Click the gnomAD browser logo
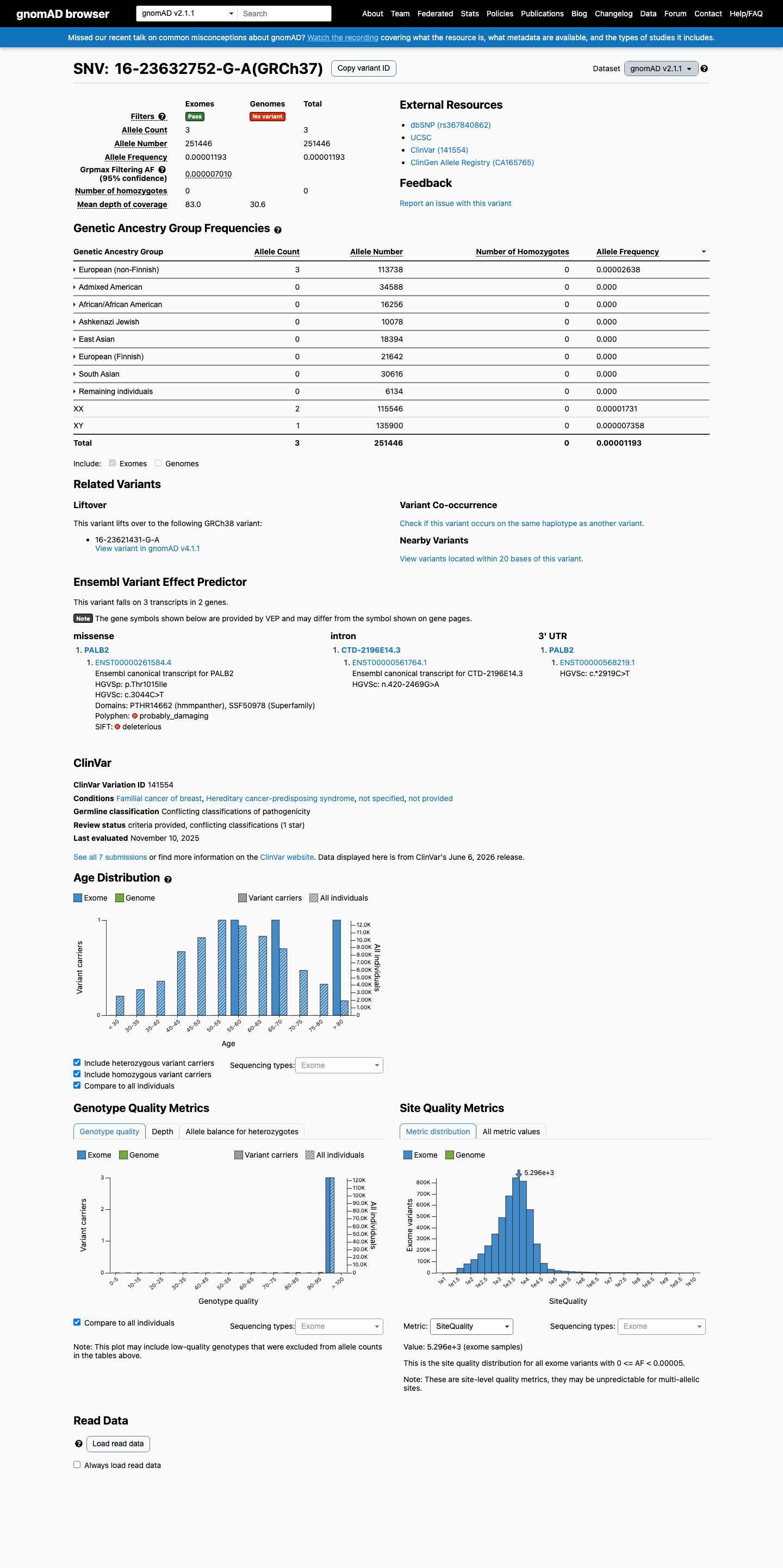783x1568 pixels. point(63,14)
